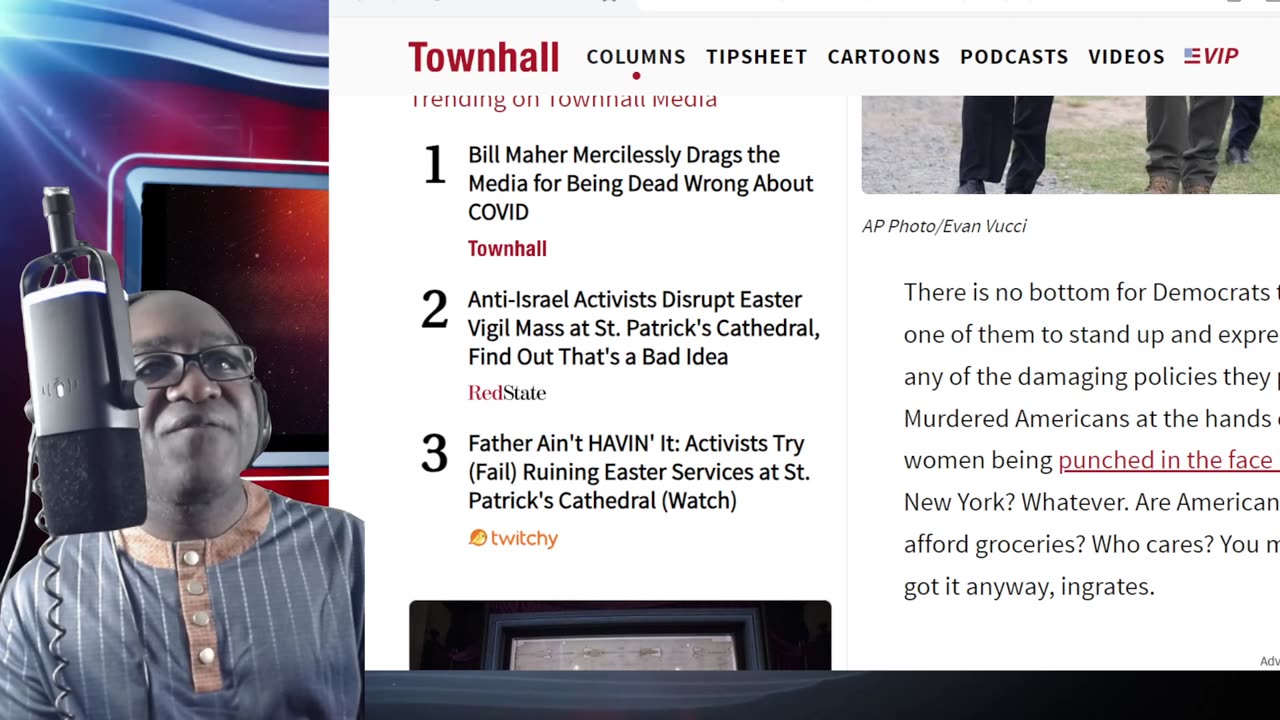1280x720 pixels.
Task: Click the 'Trending on Townhall Media' heading
Action: [x=563, y=100]
